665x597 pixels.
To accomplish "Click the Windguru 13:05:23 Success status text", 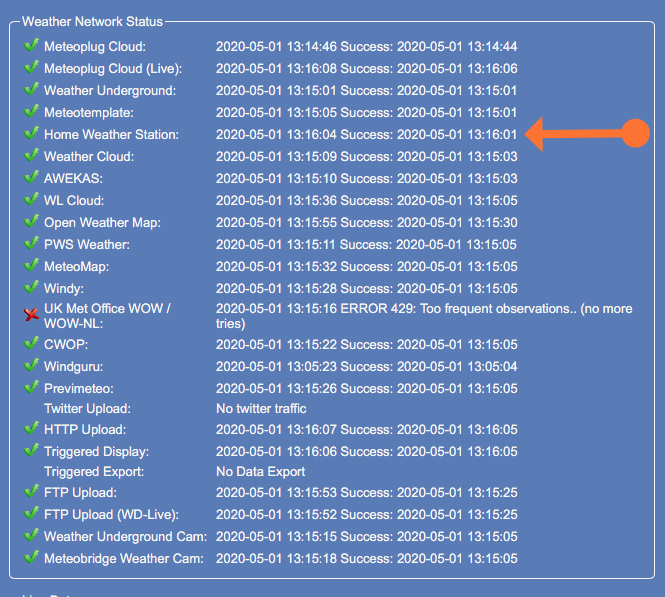I will tap(366, 367).
